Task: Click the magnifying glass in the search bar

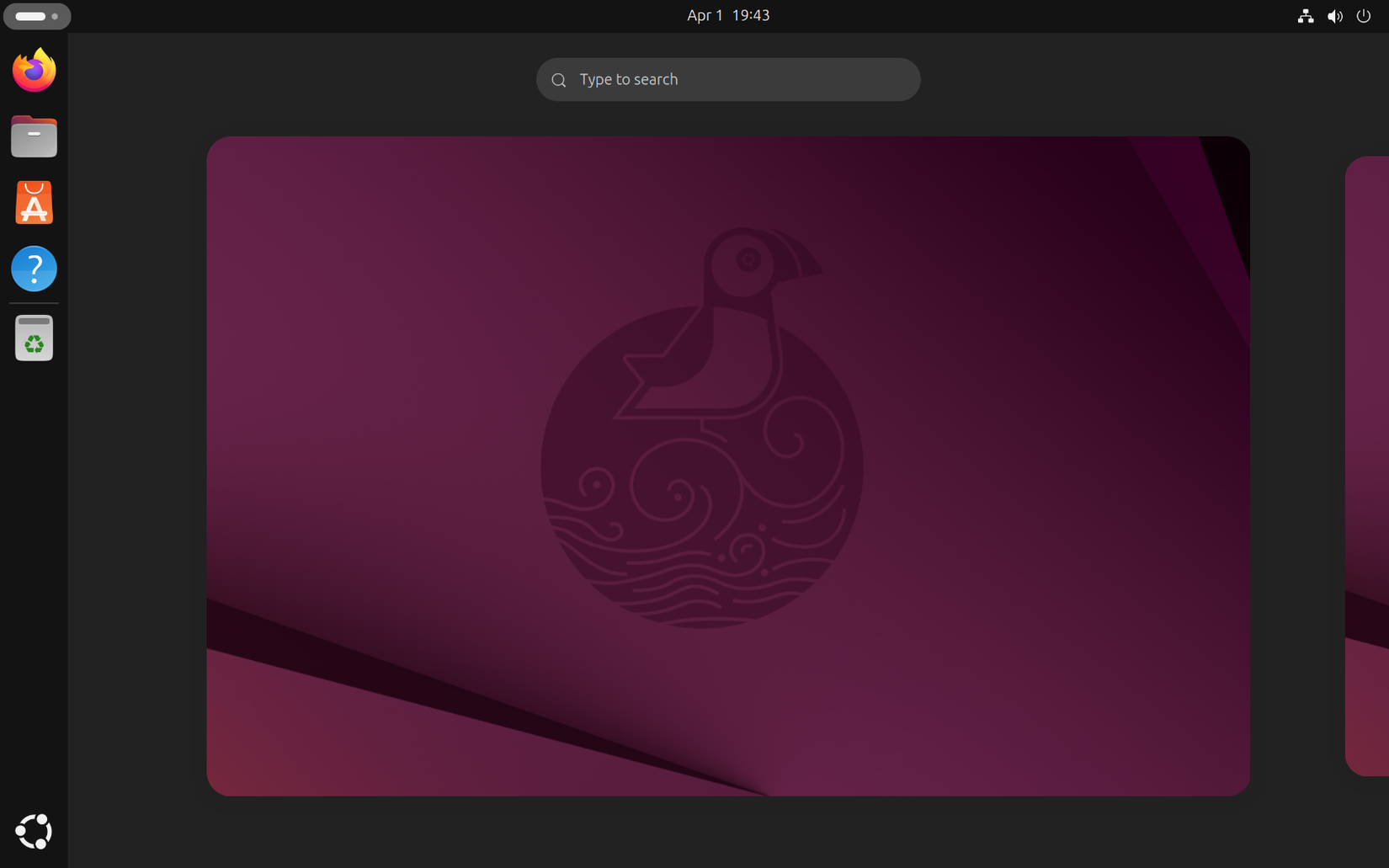Action: point(558,79)
